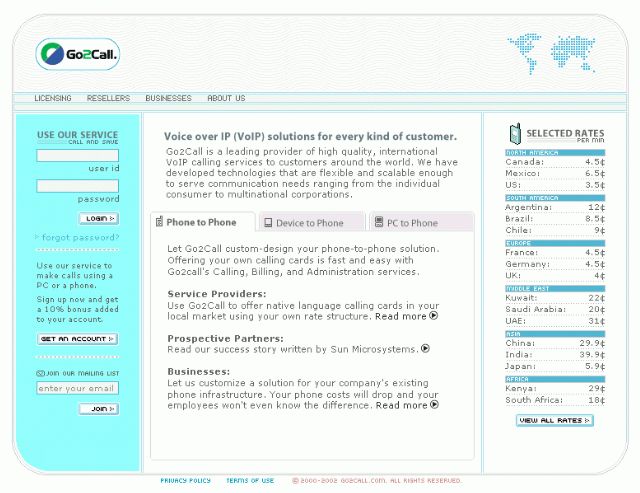Focus the enter your email field
Image resolution: width=640 pixels, height=493 pixels.
click(78, 388)
